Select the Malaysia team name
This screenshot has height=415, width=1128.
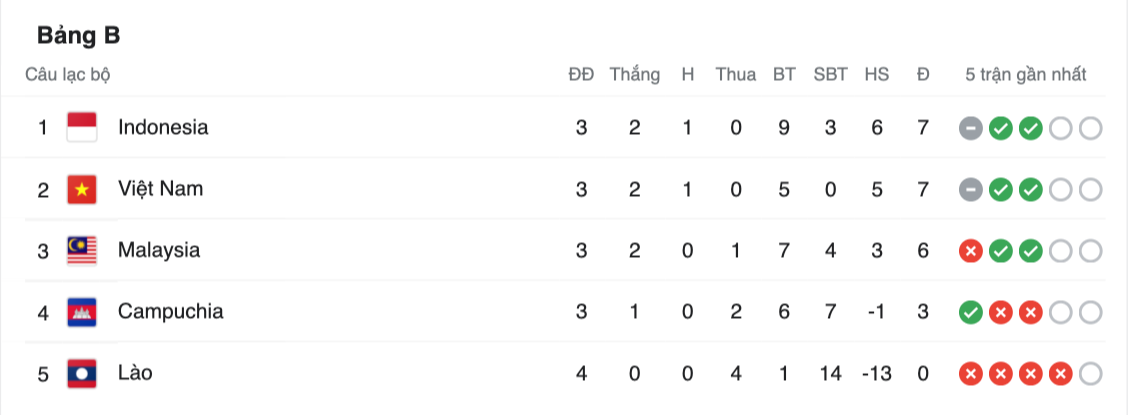tap(159, 250)
